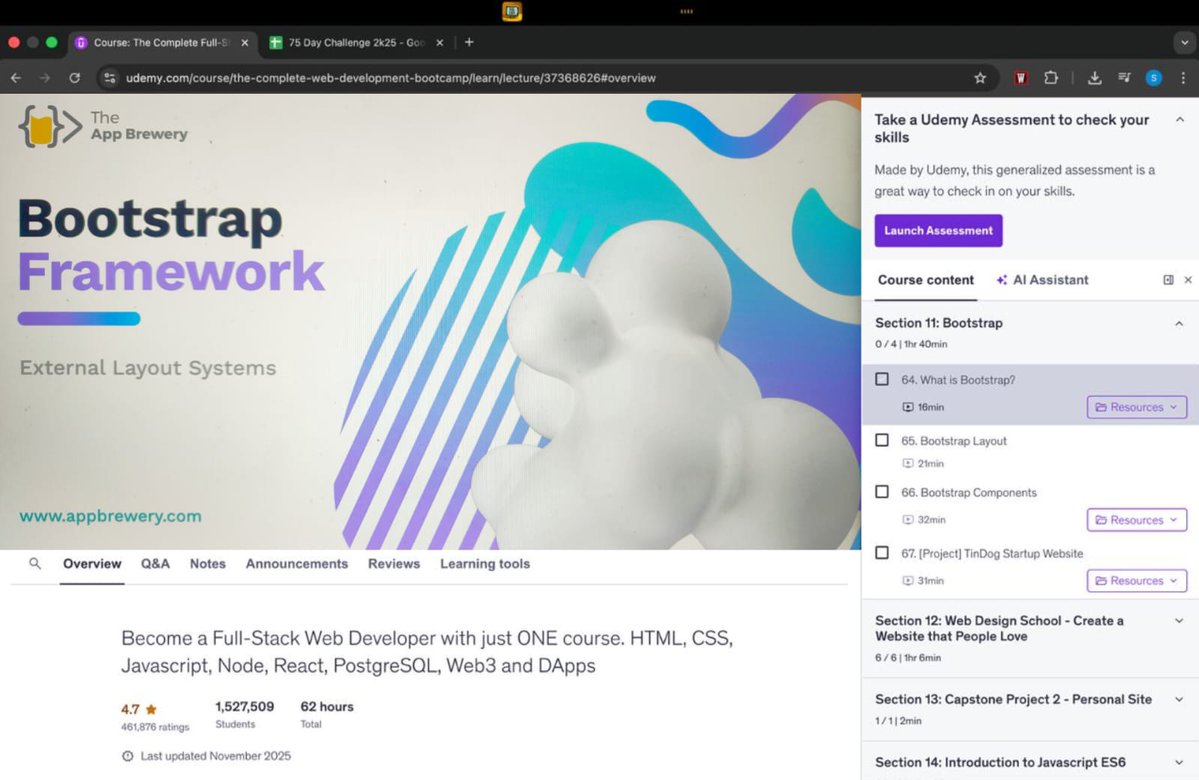
Task: Switch to the AI Assistant tab
Action: (x=1042, y=280)
